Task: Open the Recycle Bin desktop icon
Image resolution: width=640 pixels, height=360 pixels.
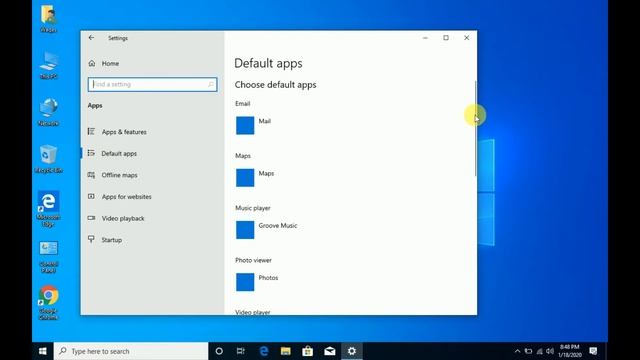Action: (49, 159)
